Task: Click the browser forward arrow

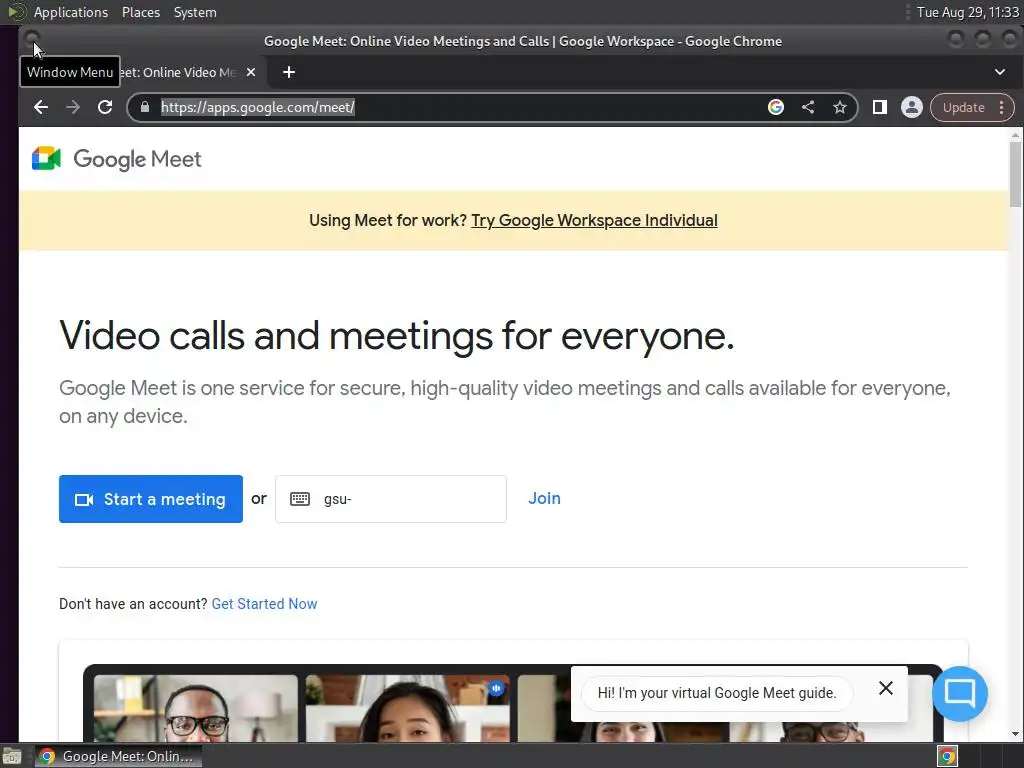Action: click(x=73, y=107)
